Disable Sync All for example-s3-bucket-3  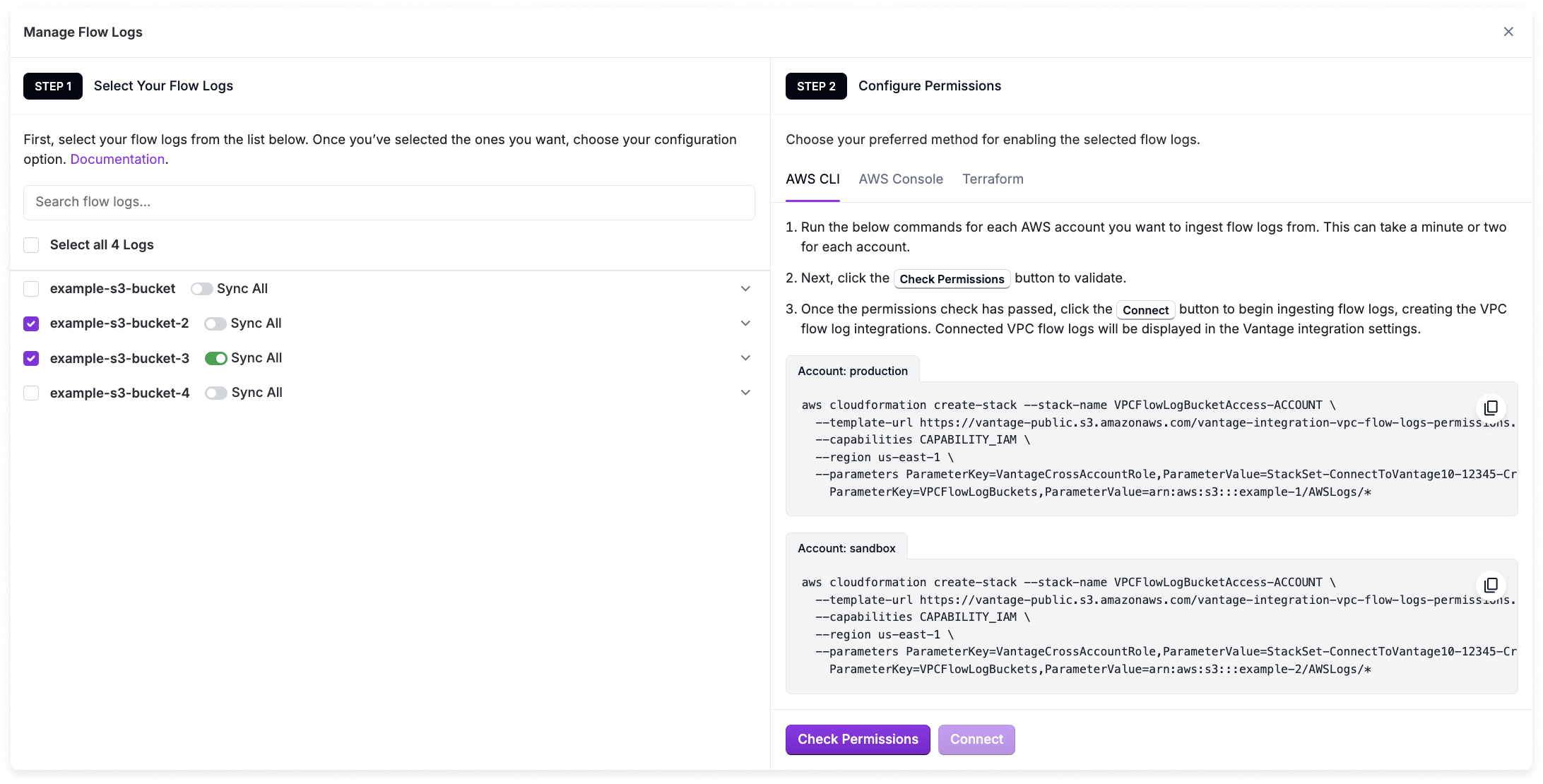pyautogui.click(x=215, y=358)
